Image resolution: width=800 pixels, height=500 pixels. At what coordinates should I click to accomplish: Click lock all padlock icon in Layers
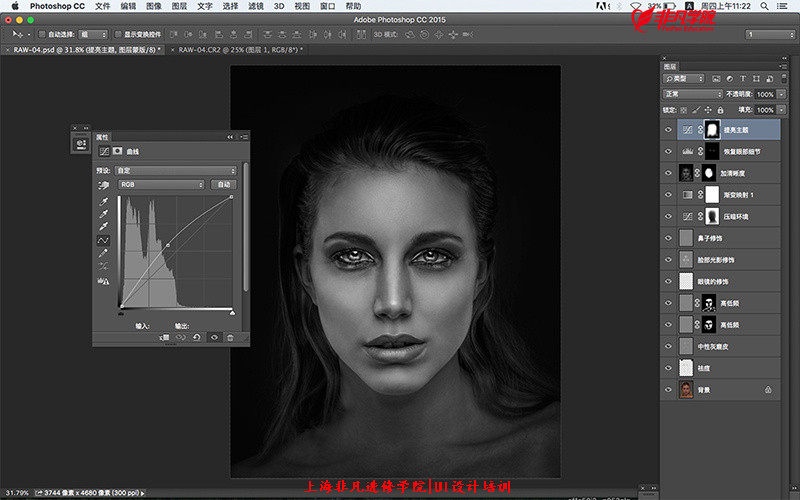720,110
